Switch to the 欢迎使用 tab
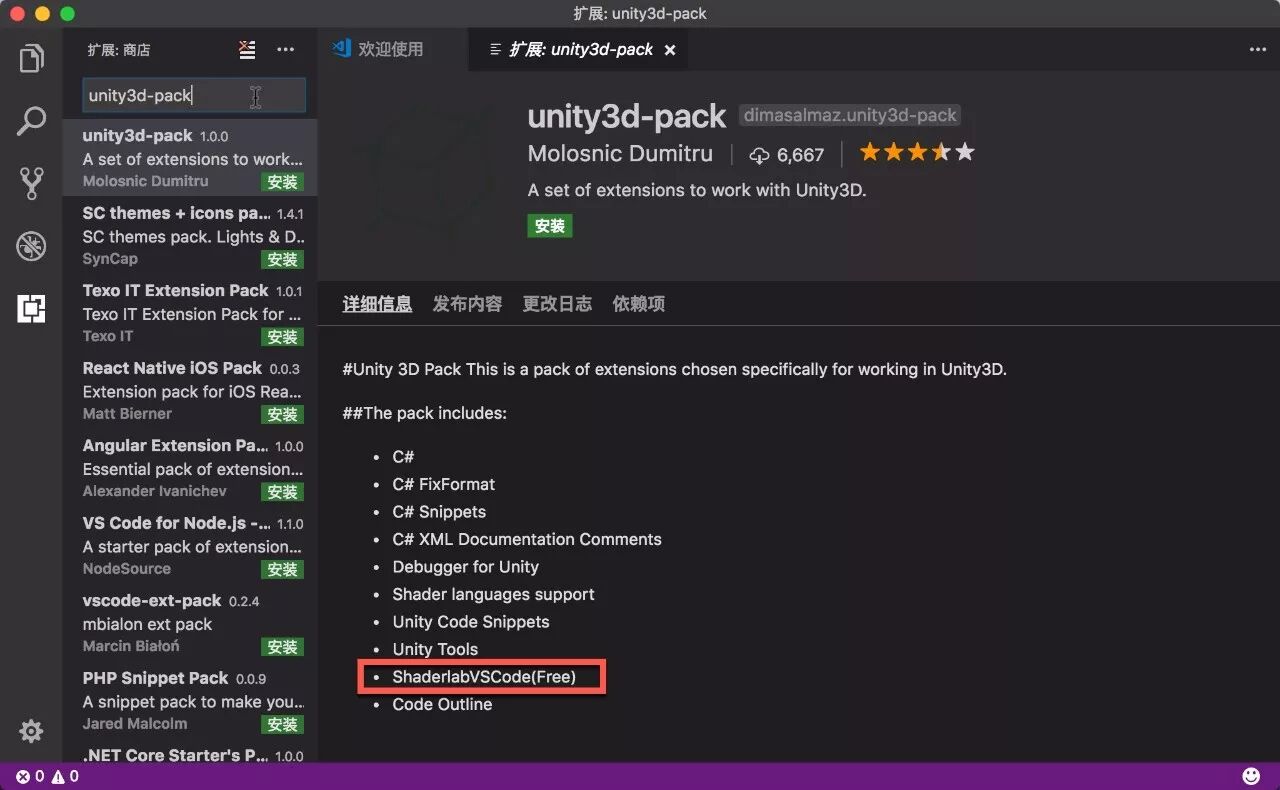This screenshot has width=1280, height=790. [x=391, y=49]
